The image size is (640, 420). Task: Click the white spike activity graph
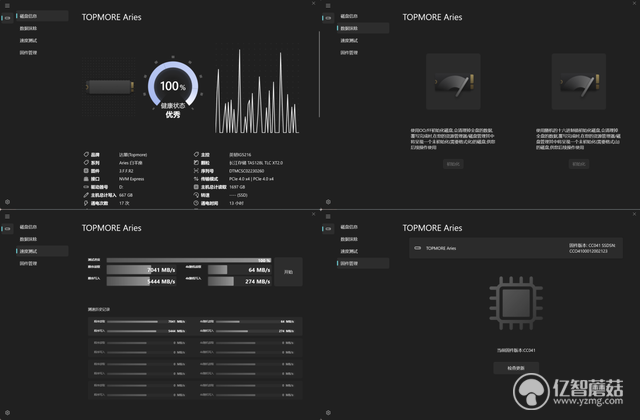(257, 91)
